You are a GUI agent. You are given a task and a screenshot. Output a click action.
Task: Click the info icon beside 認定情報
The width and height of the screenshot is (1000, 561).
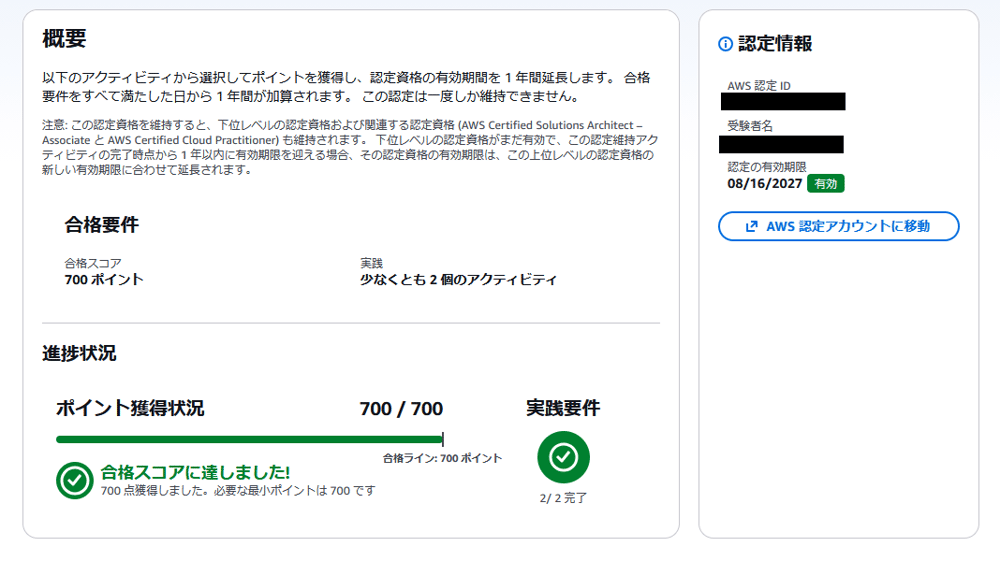point(725,44)
